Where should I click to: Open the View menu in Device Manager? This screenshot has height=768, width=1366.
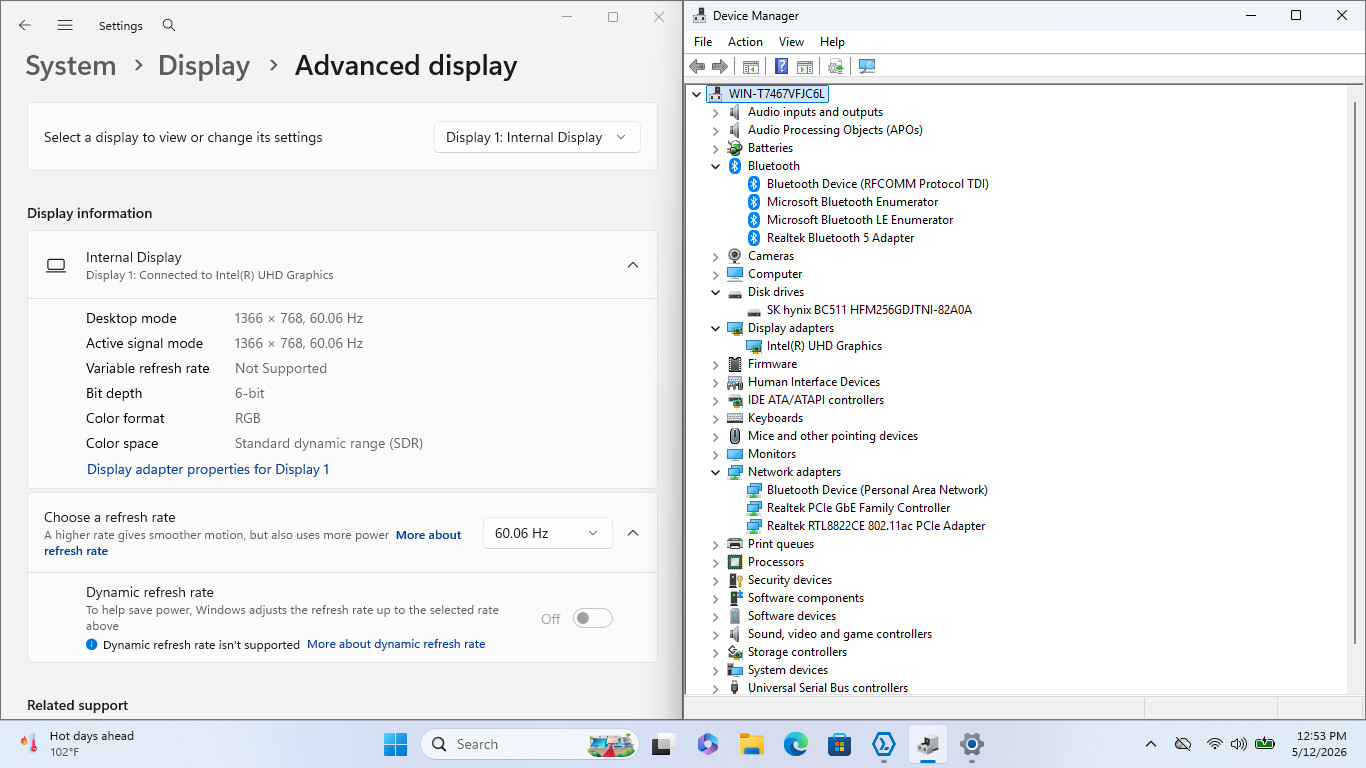click(x=791, y=42)
